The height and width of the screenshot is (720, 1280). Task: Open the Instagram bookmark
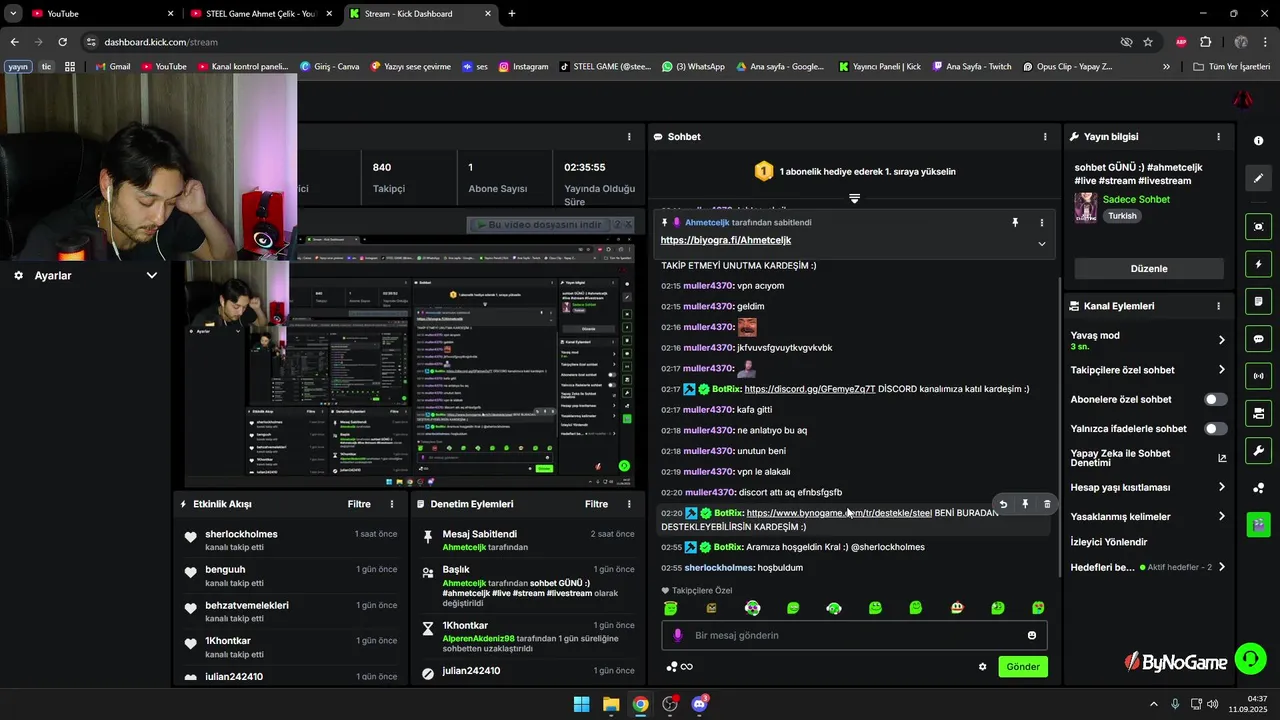click(523, 66)
